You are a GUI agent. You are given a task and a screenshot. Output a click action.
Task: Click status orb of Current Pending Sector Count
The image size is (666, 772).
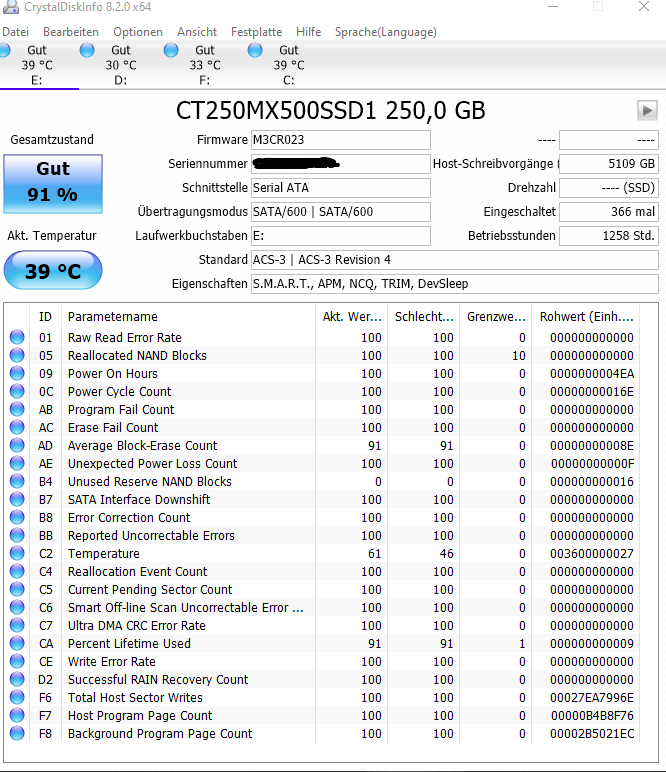tap(17, 589)
